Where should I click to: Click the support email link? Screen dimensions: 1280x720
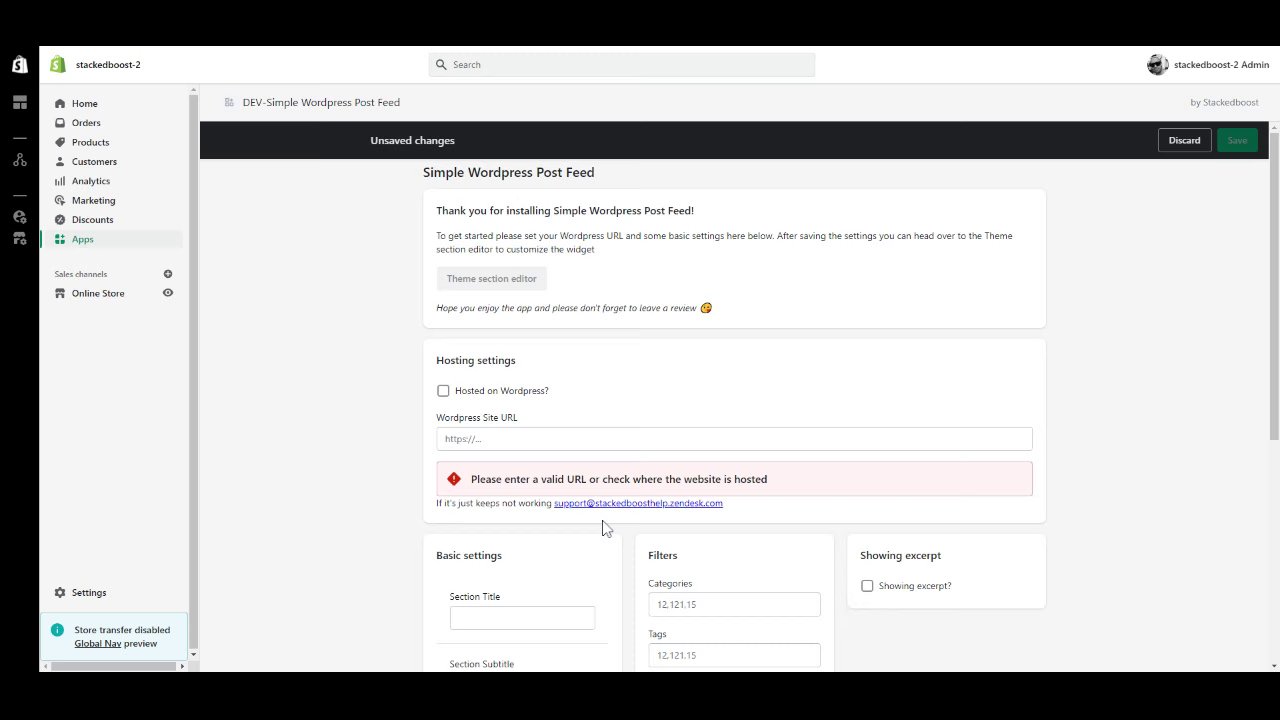pos(638,503)
